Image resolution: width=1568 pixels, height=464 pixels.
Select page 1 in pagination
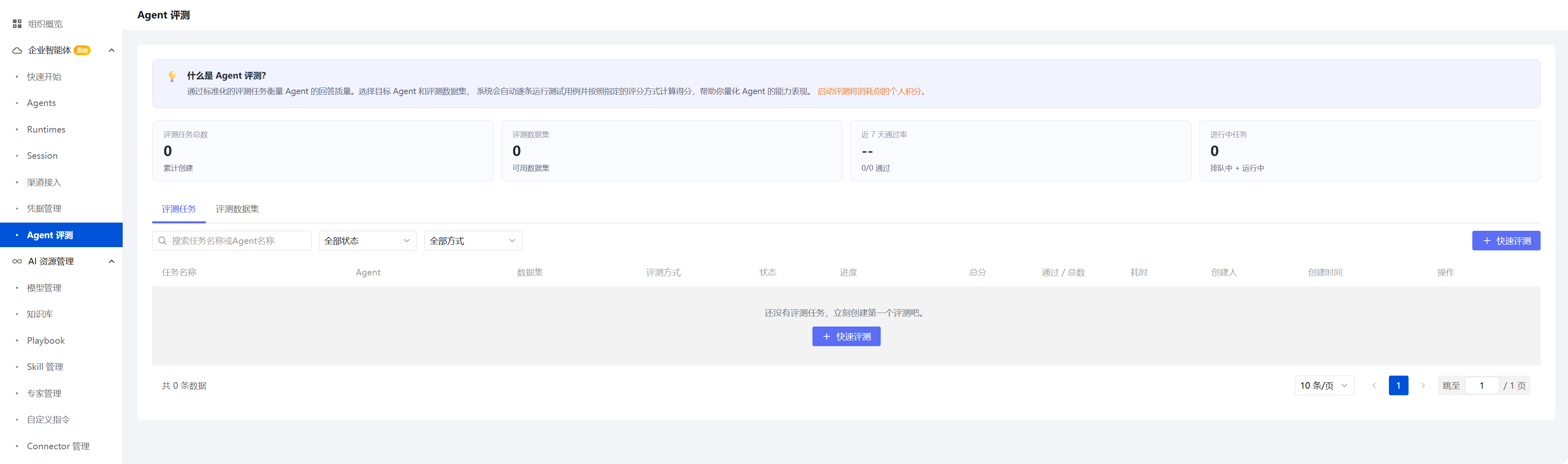[x=1398, y=385]
